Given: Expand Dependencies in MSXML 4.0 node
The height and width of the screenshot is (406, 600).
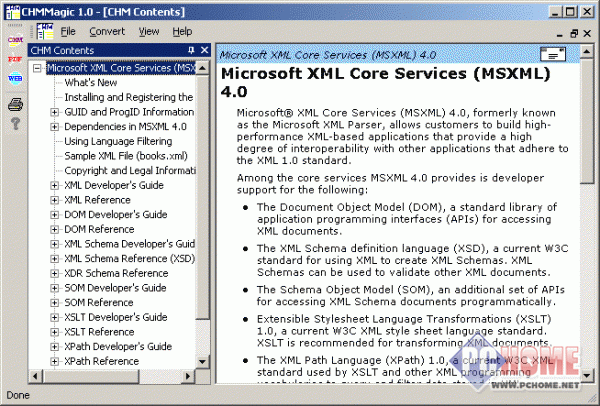Looking at the screenshot, I should pos(54,127).
